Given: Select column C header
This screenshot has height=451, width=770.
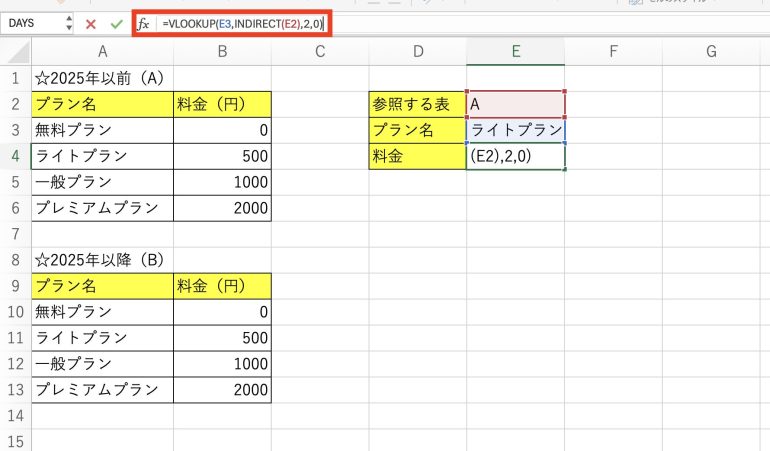Looking at the screenshot, I should tap(320, 52).
